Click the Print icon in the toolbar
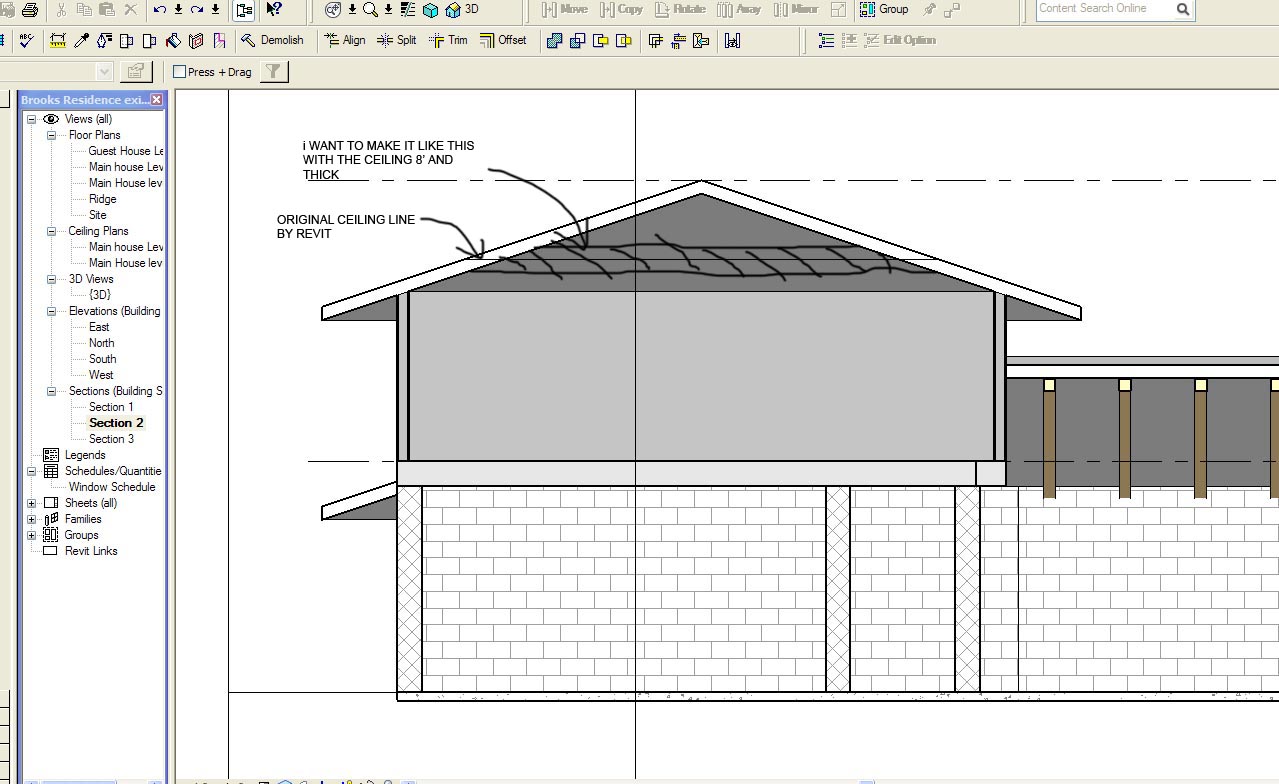The image size is (1279, 784). [30, 9]
